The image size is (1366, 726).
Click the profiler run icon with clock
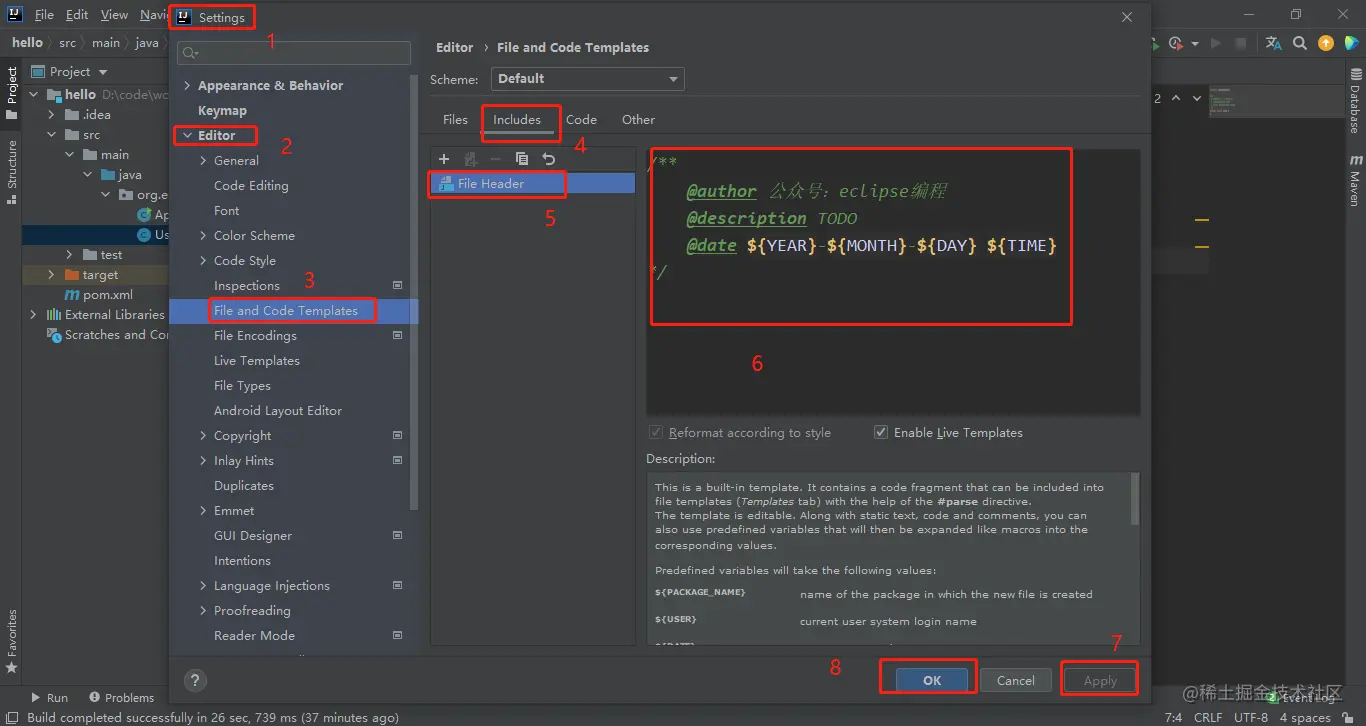coord(1176,43)
